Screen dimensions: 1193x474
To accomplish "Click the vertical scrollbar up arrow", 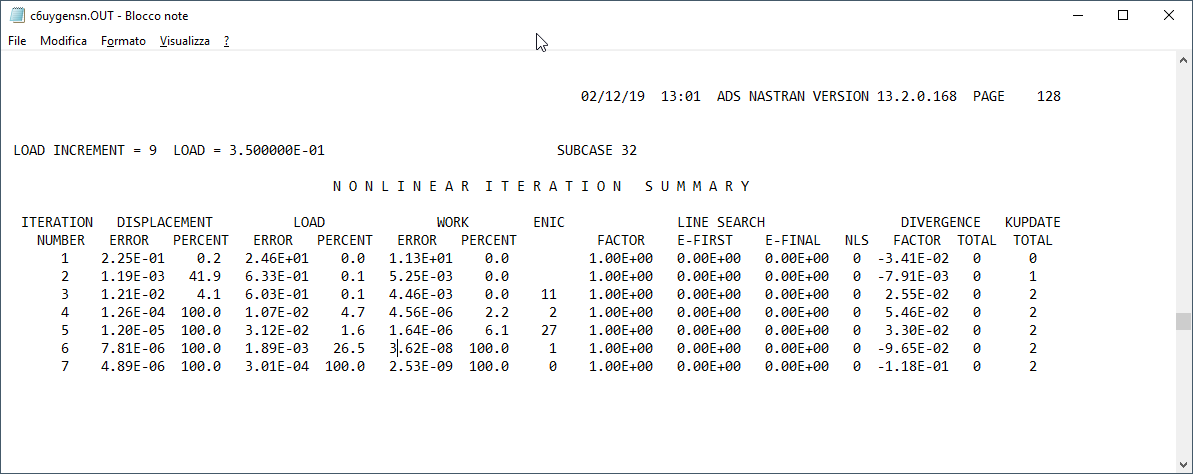I will pos(1184,59).
